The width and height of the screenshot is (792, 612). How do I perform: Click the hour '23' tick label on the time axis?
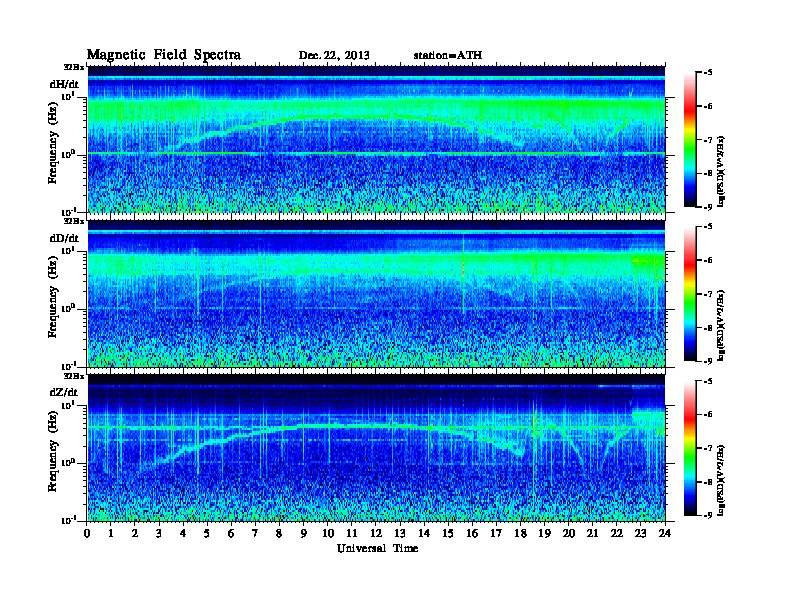point(640,533)
